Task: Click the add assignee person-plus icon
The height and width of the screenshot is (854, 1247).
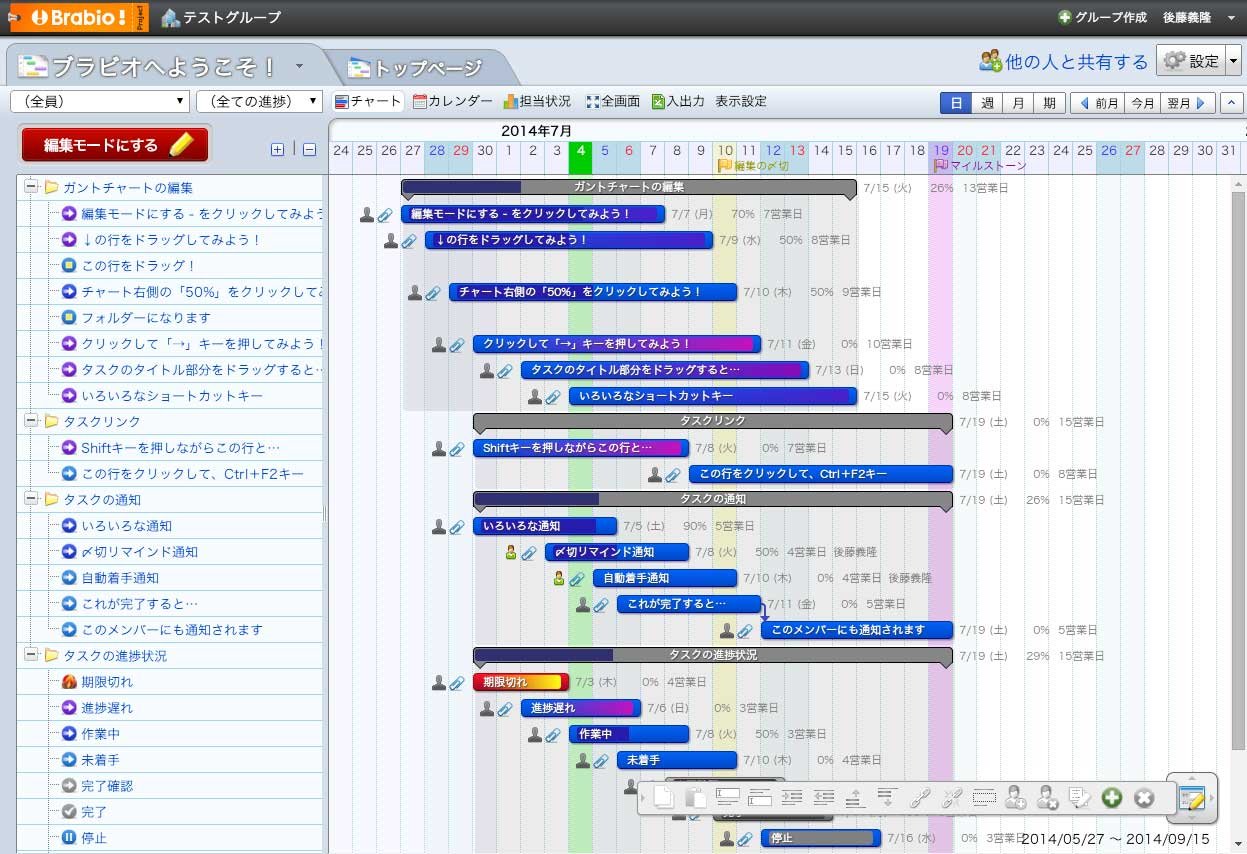Action: (x=1016, y=797)
